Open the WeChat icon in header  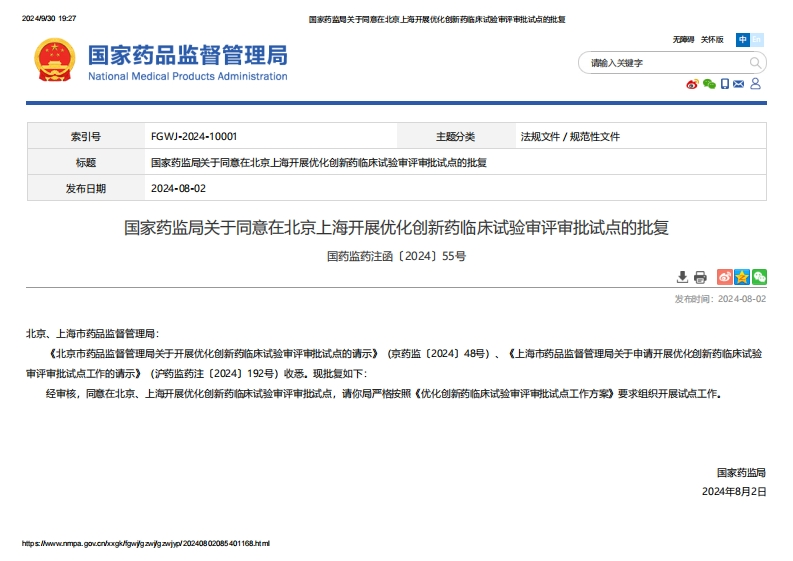pos(709,84)
